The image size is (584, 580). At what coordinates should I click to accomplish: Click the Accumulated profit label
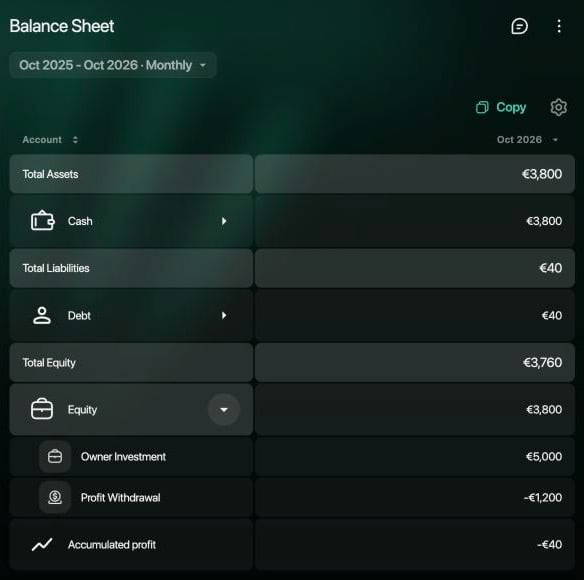112,545
